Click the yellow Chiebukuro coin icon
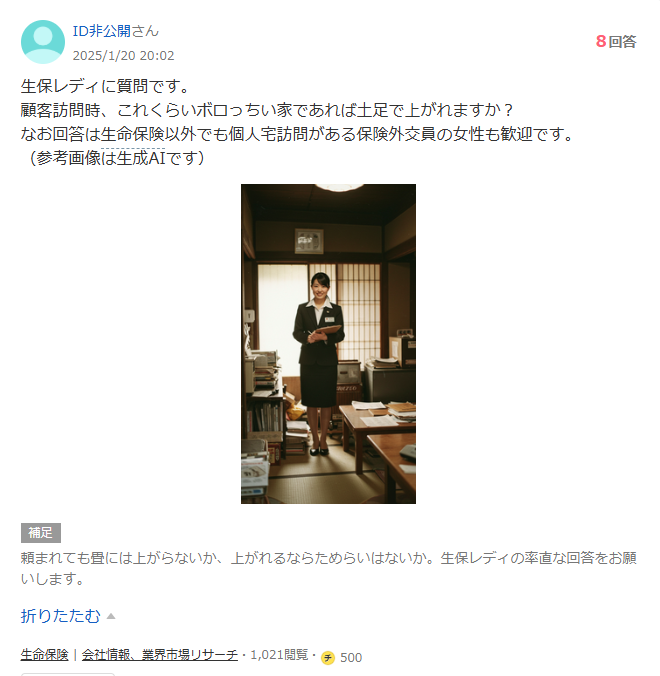 (328, 657)
